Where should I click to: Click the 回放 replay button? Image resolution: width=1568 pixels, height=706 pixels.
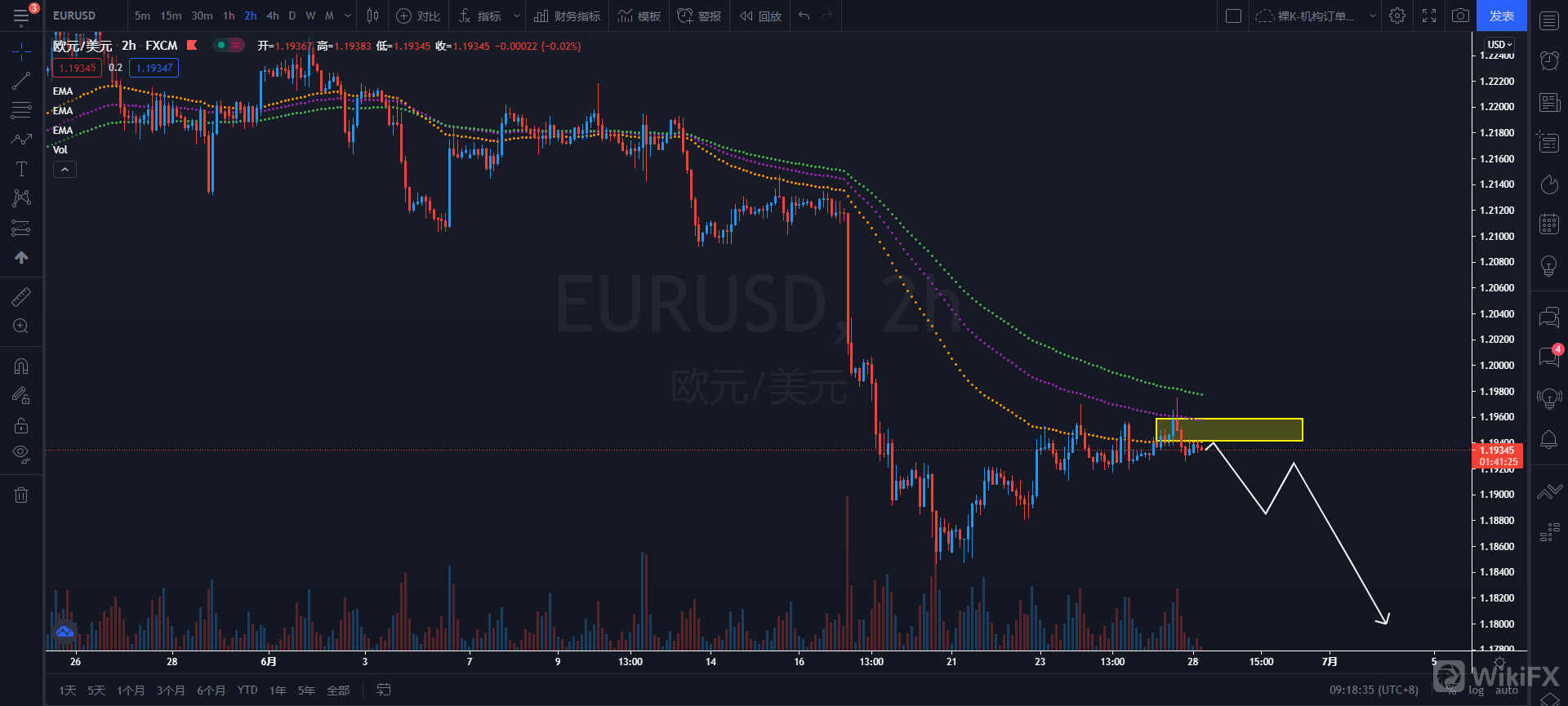[x=761, y=16]
